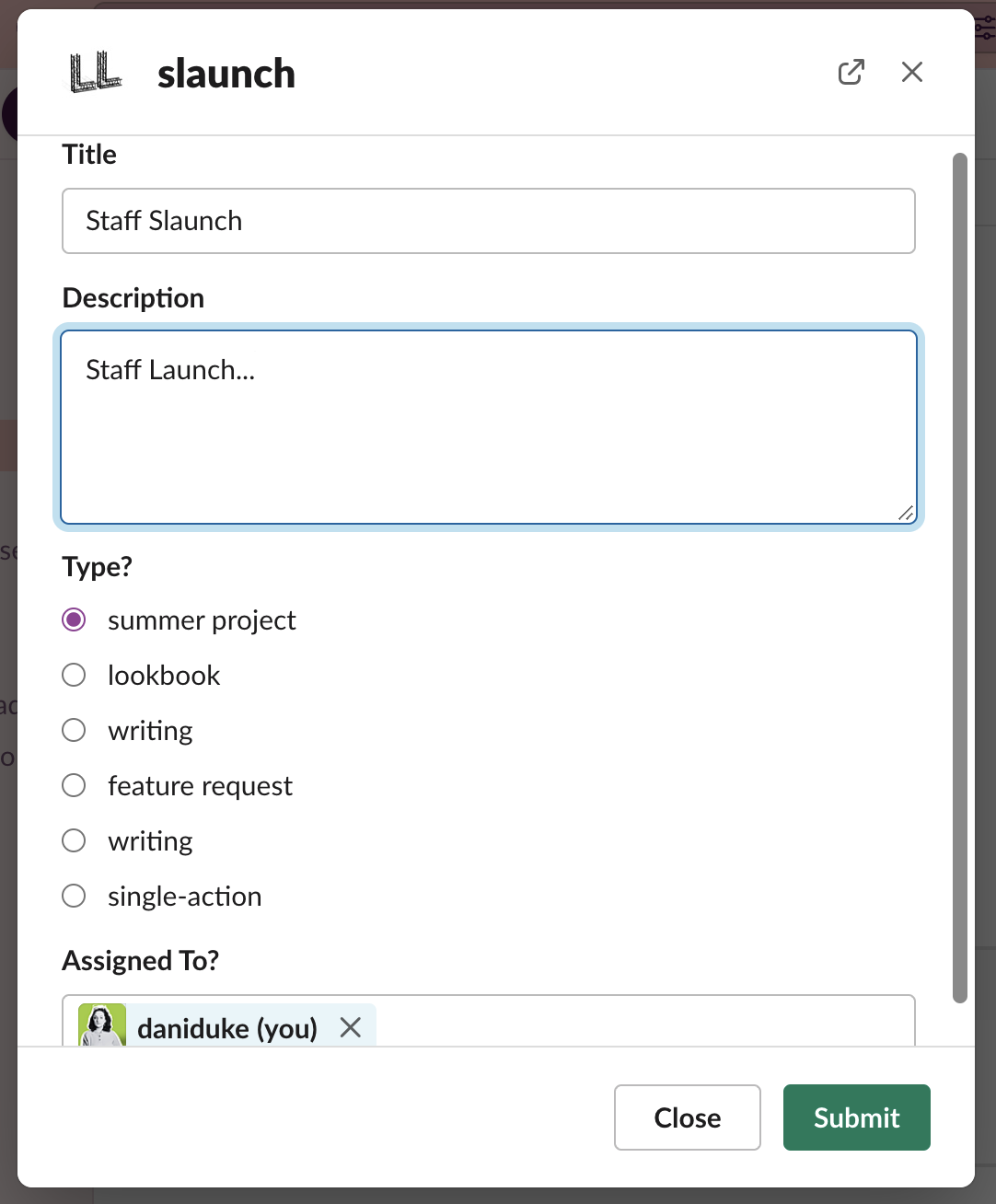Select the summer project radio option

74,619
